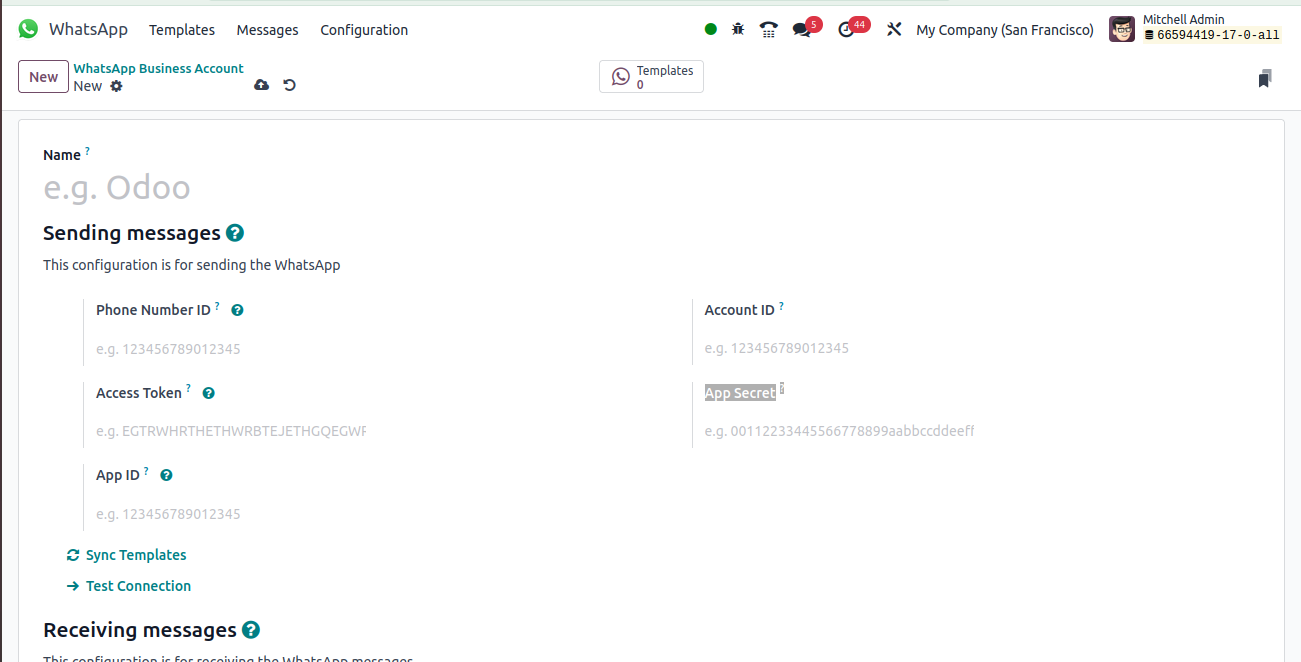
Task: Open the Messages menu
Action: point(267,30)
